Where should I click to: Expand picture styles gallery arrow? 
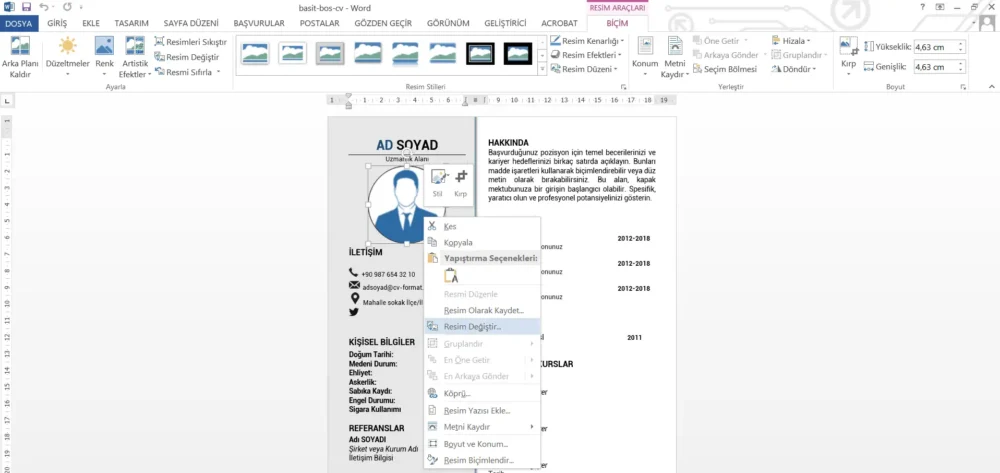[542, 69]
